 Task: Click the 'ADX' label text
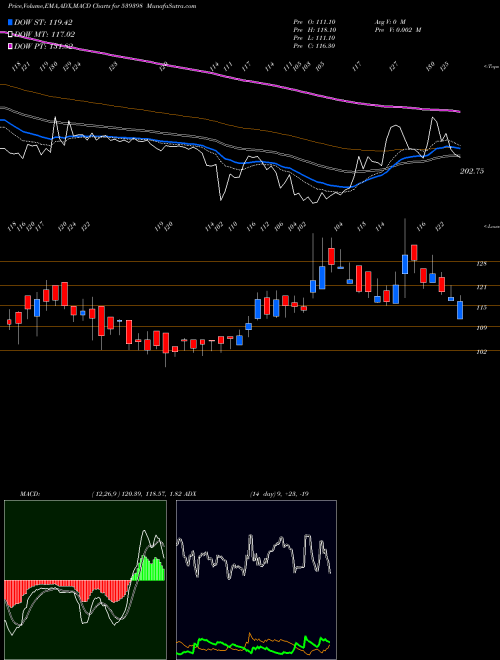point(190,494)
